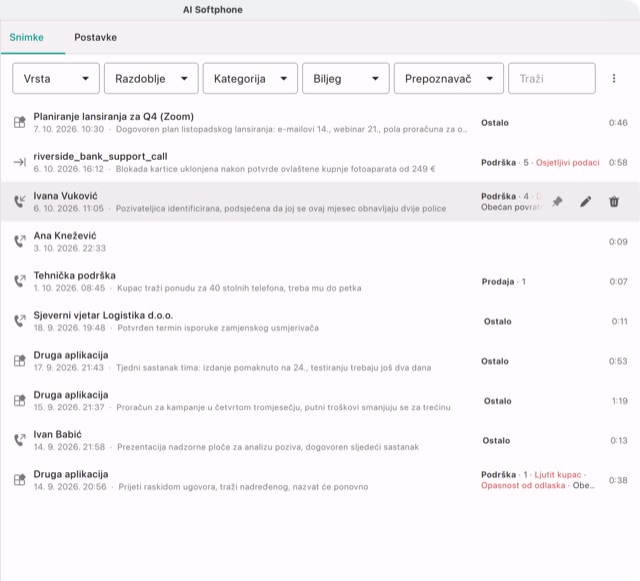Viewport: 640px width, 581px height.
Task: Click the Ostalo label on Ivan Babić row
Action: point(496,441)
